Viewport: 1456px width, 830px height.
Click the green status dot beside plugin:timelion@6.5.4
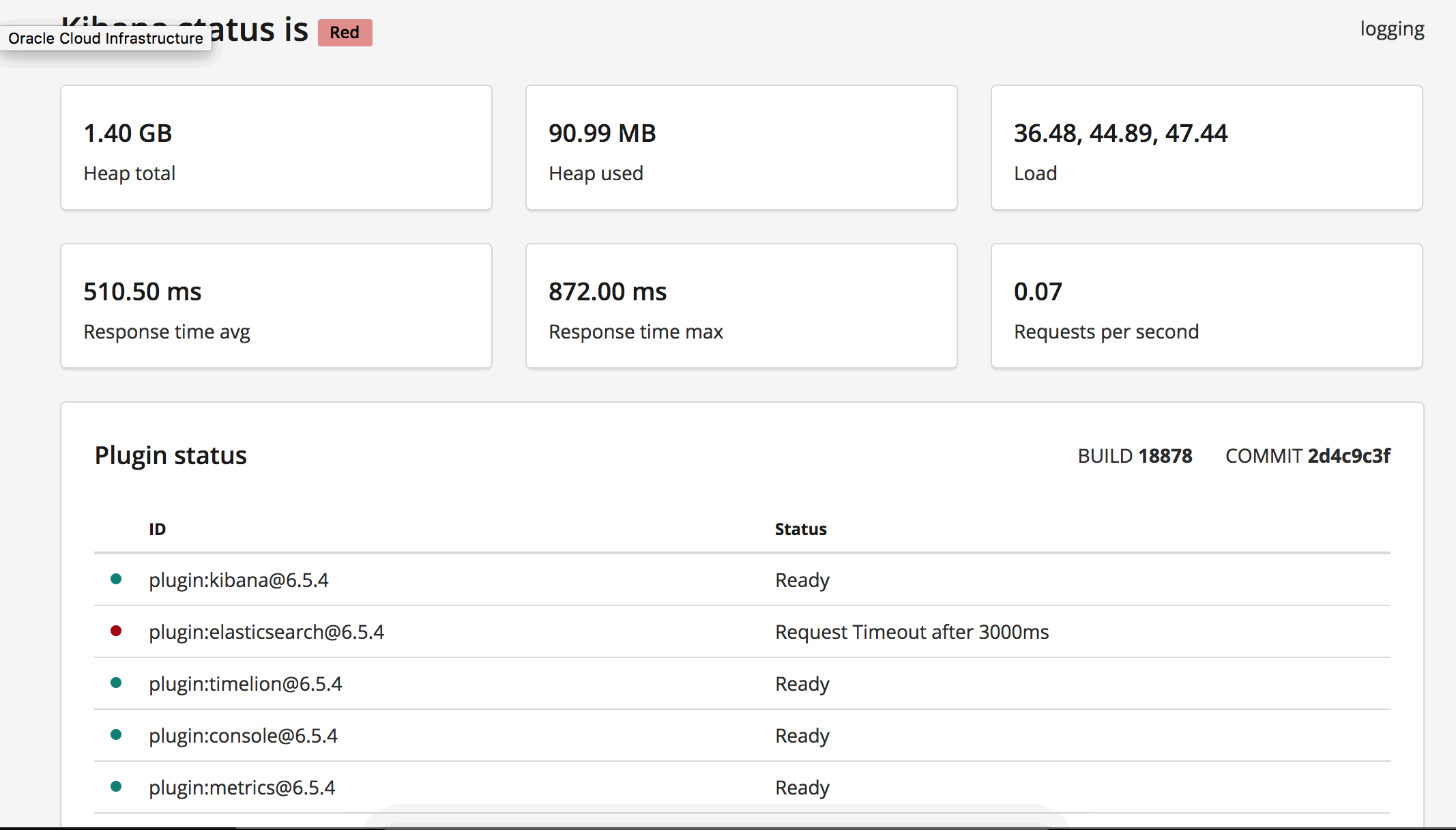[x=117, y=683]
